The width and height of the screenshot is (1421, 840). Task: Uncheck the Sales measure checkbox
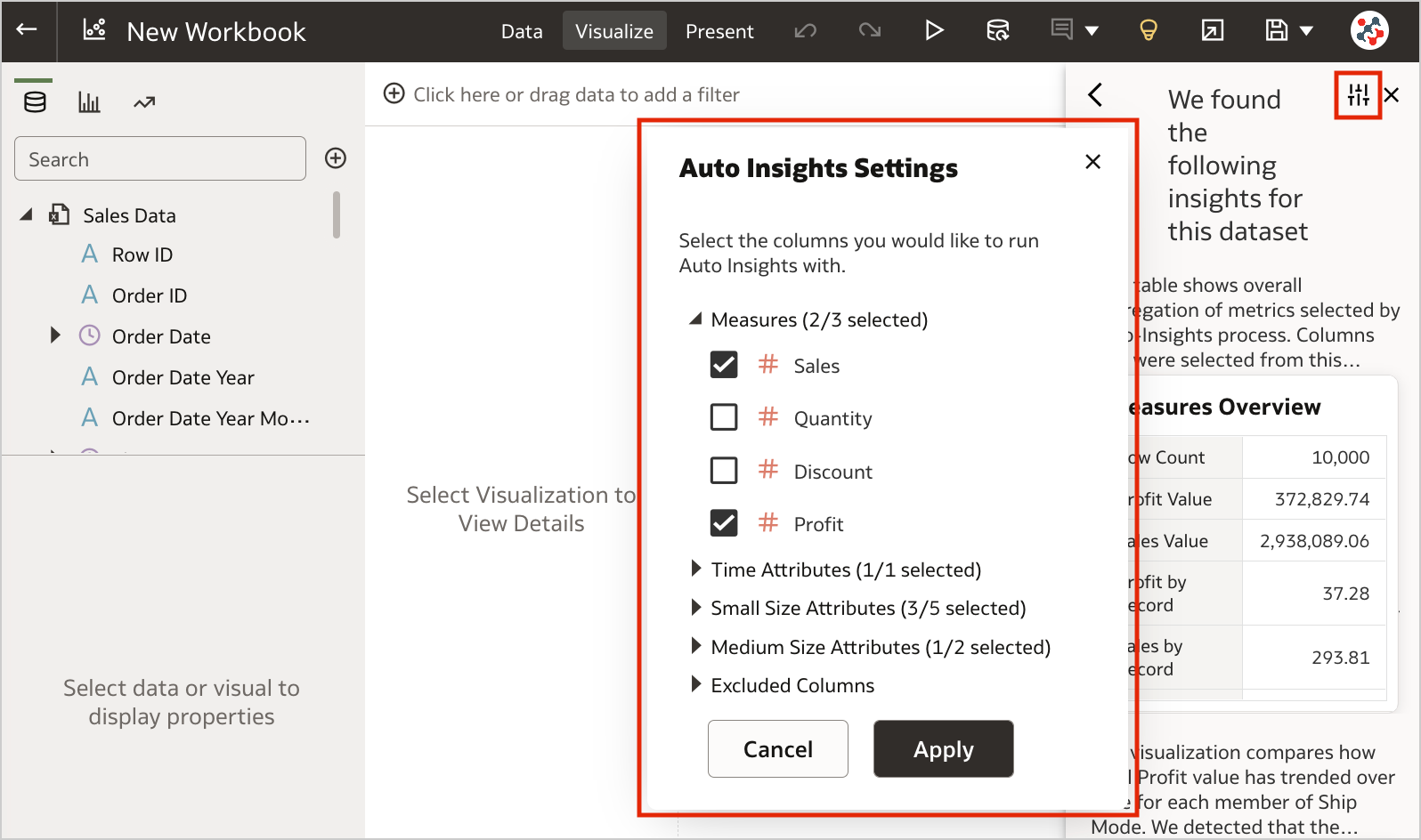(x=724, y=365)
